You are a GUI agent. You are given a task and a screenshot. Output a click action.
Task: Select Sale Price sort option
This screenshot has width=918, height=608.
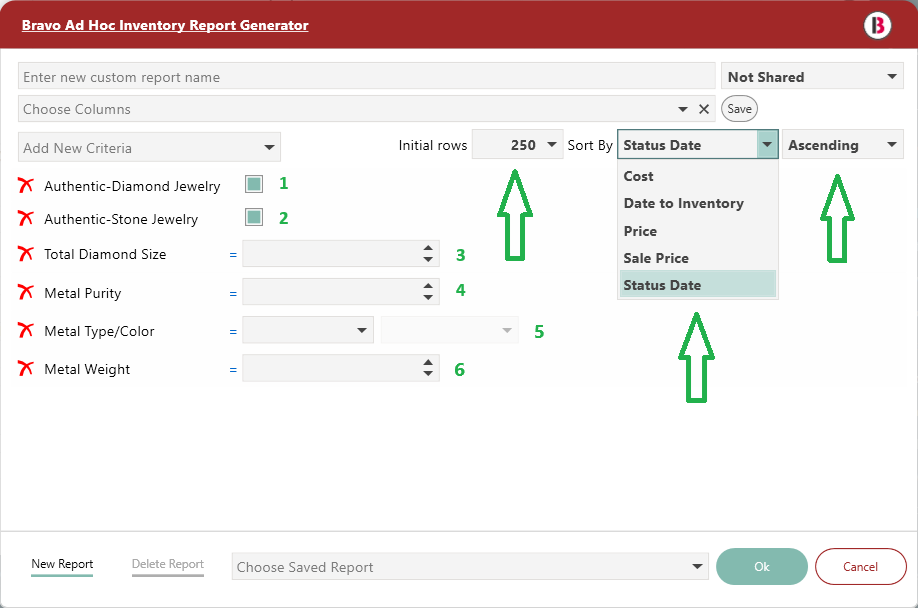pyautogui.click(x=697, y=258)
